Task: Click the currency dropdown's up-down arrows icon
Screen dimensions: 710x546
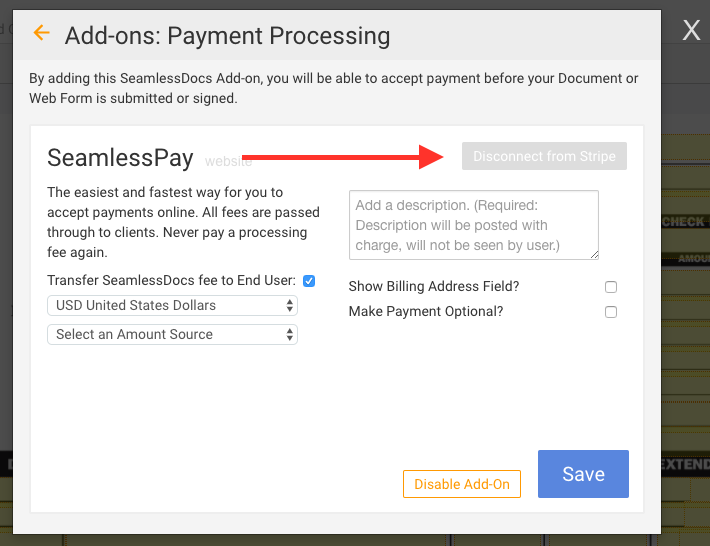Action: [x=289, y=306]
